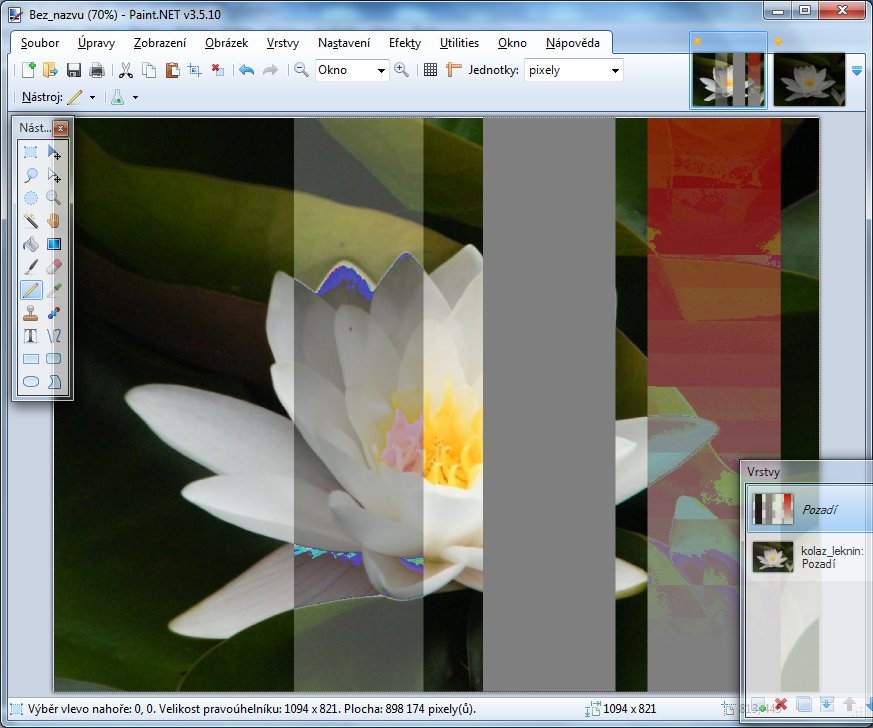Click the red X delete layer icon
The height and width of the screenshot is (728, 873).
pyautogui.click(x=781, y=705)
